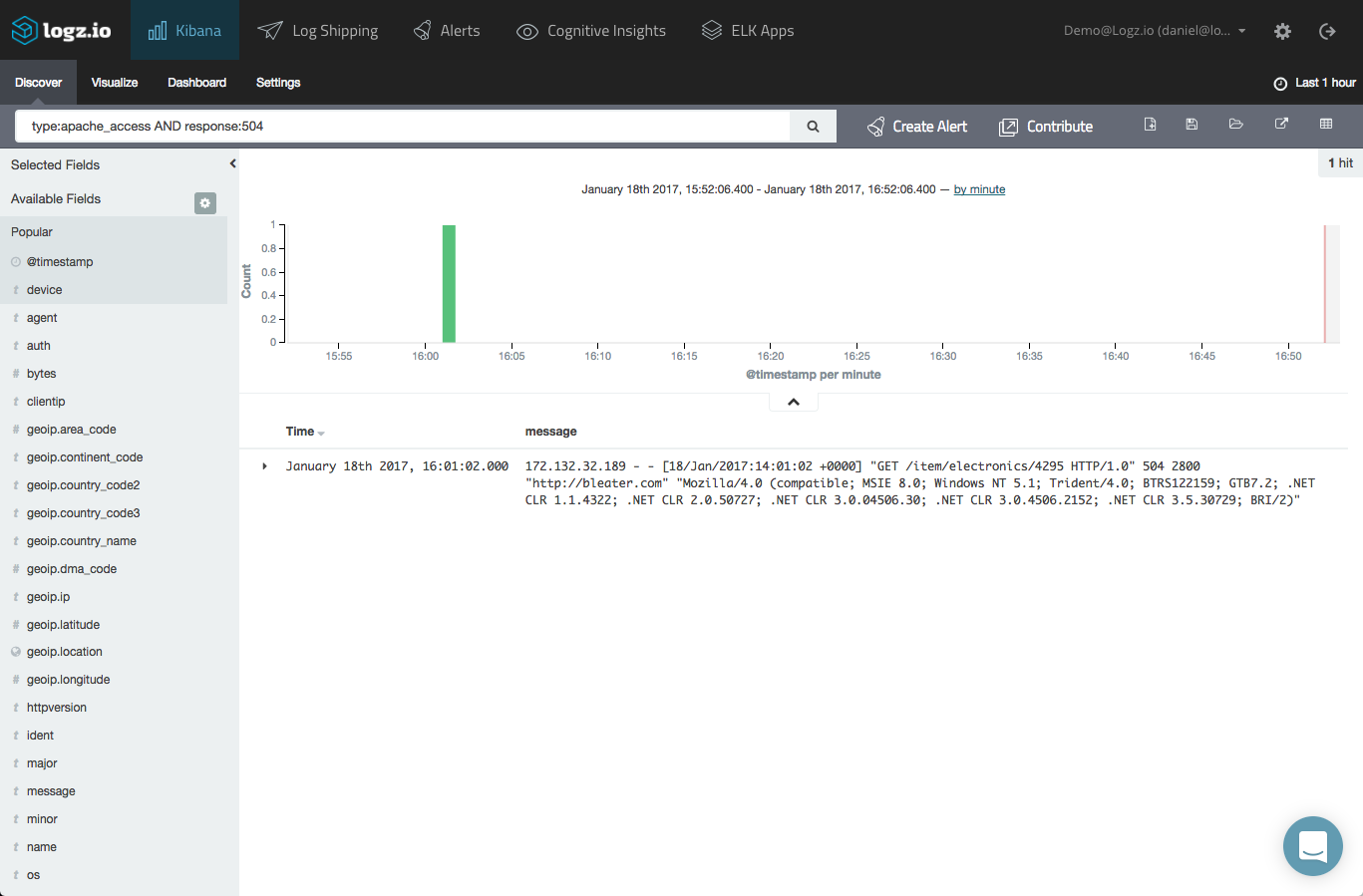Switch to Visualize tab
The image size is (1363, 896).
coord(115,83)
